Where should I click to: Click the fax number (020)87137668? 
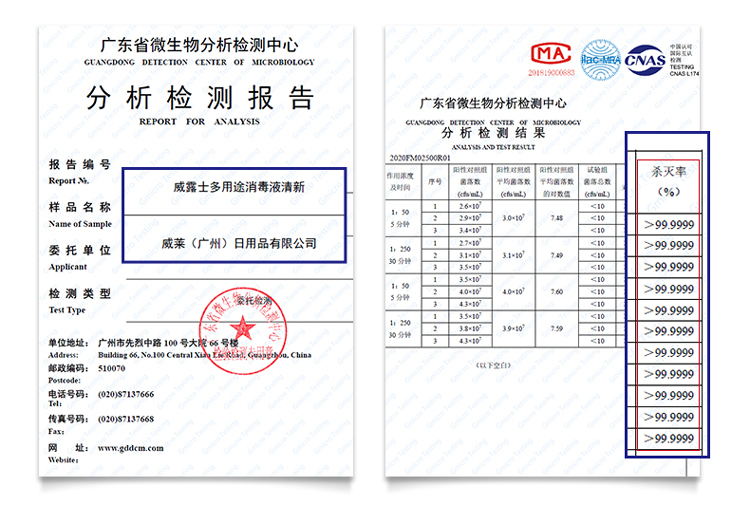(x=126, y=419)
